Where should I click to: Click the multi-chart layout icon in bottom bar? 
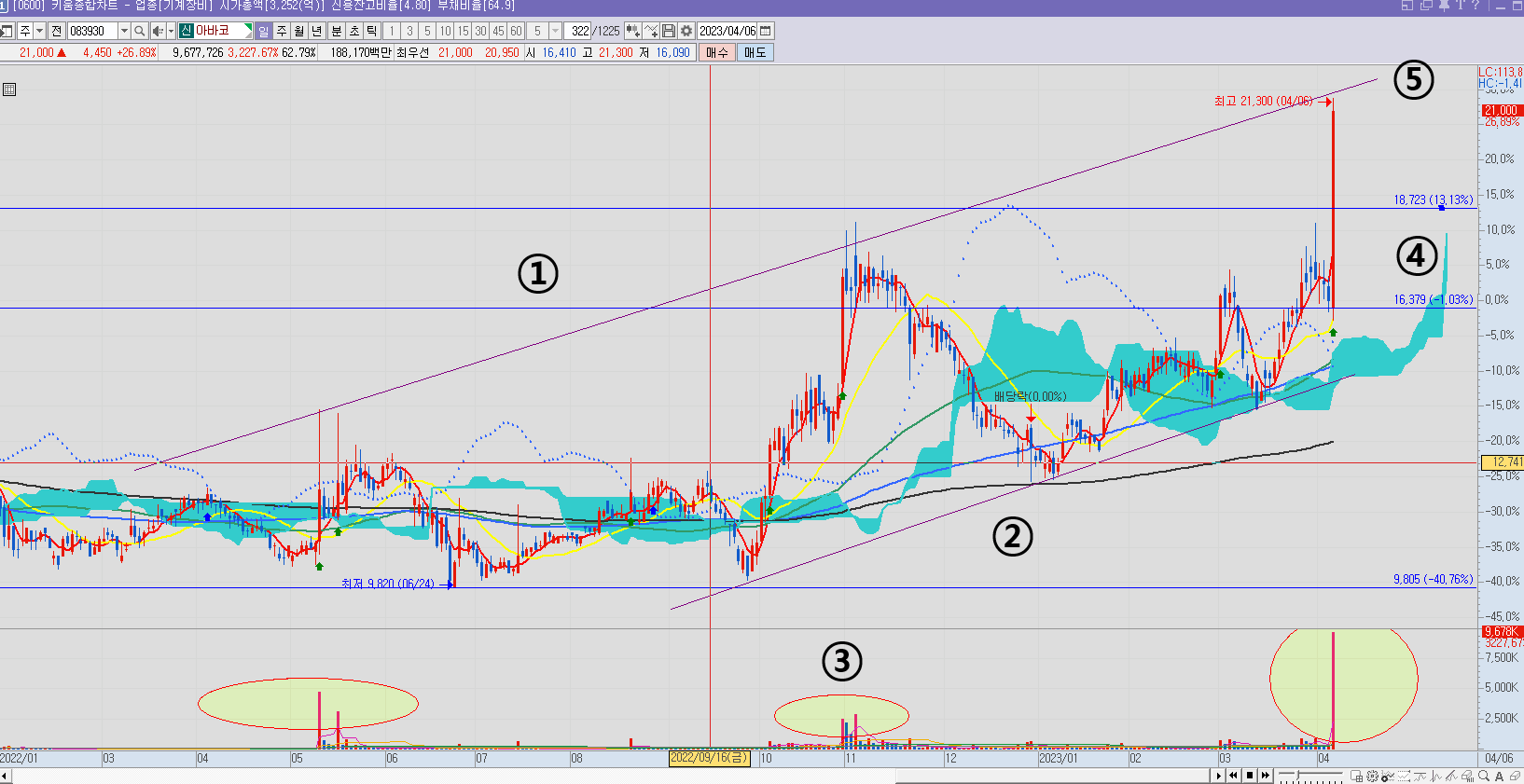tap(1357, 776)
